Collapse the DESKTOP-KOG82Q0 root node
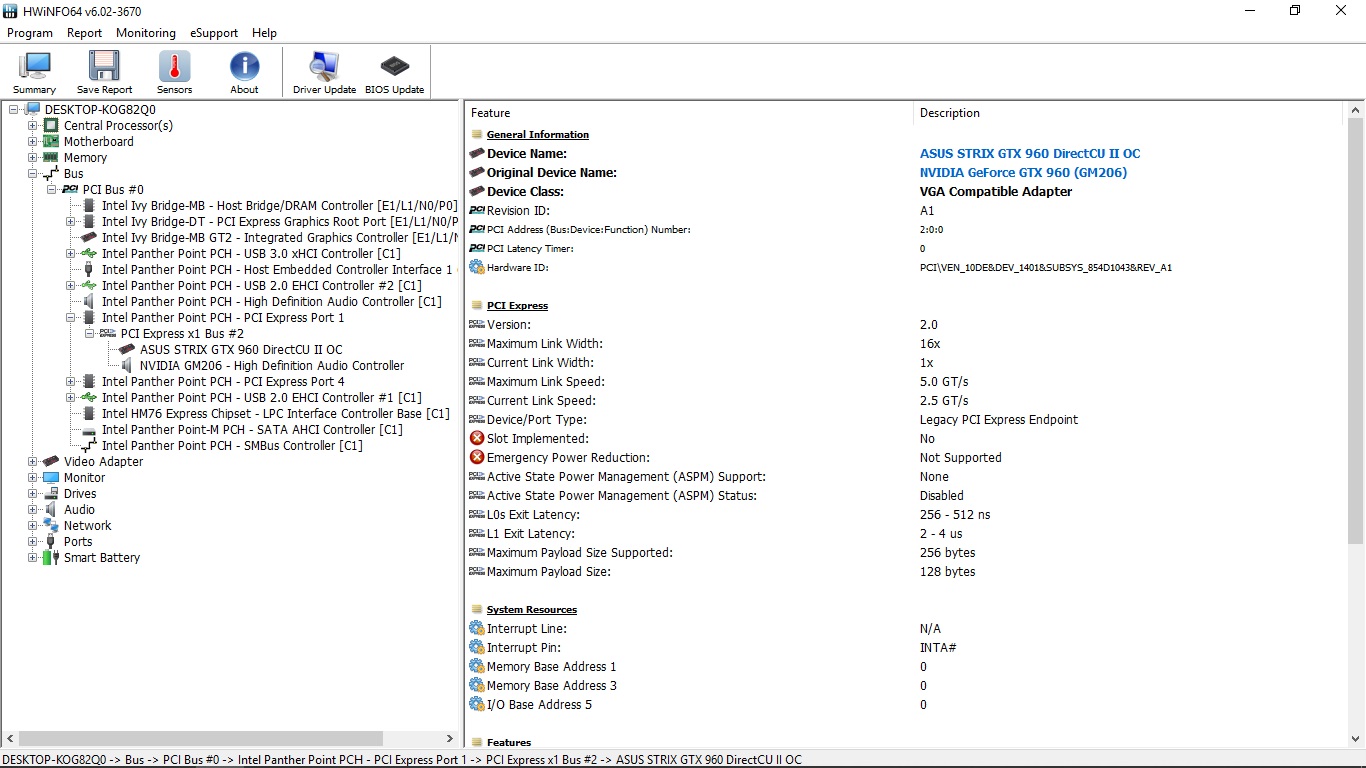 click(14, 110)
